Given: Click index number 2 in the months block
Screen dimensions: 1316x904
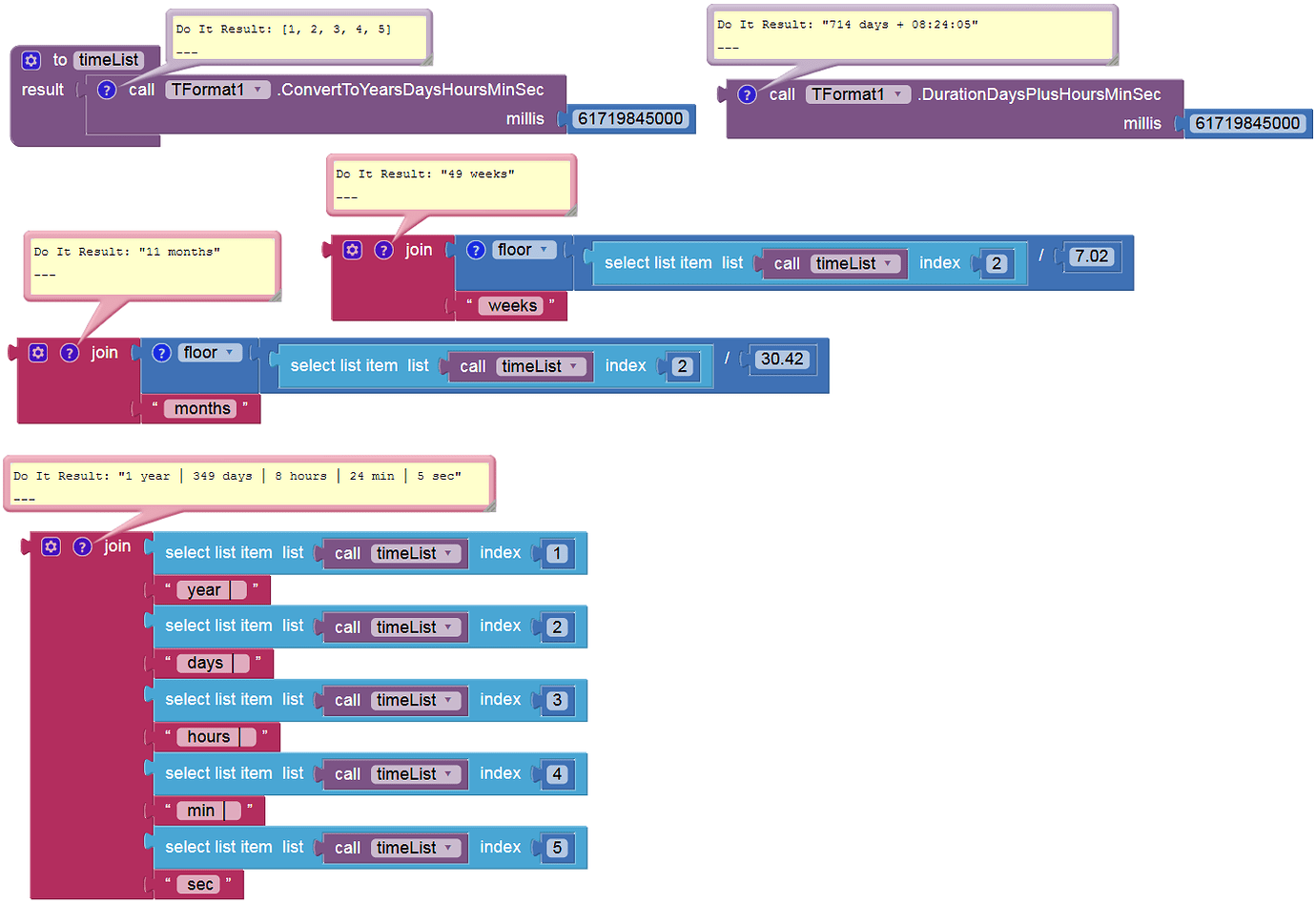Looking at the screenshot, I should click(682, 367).
